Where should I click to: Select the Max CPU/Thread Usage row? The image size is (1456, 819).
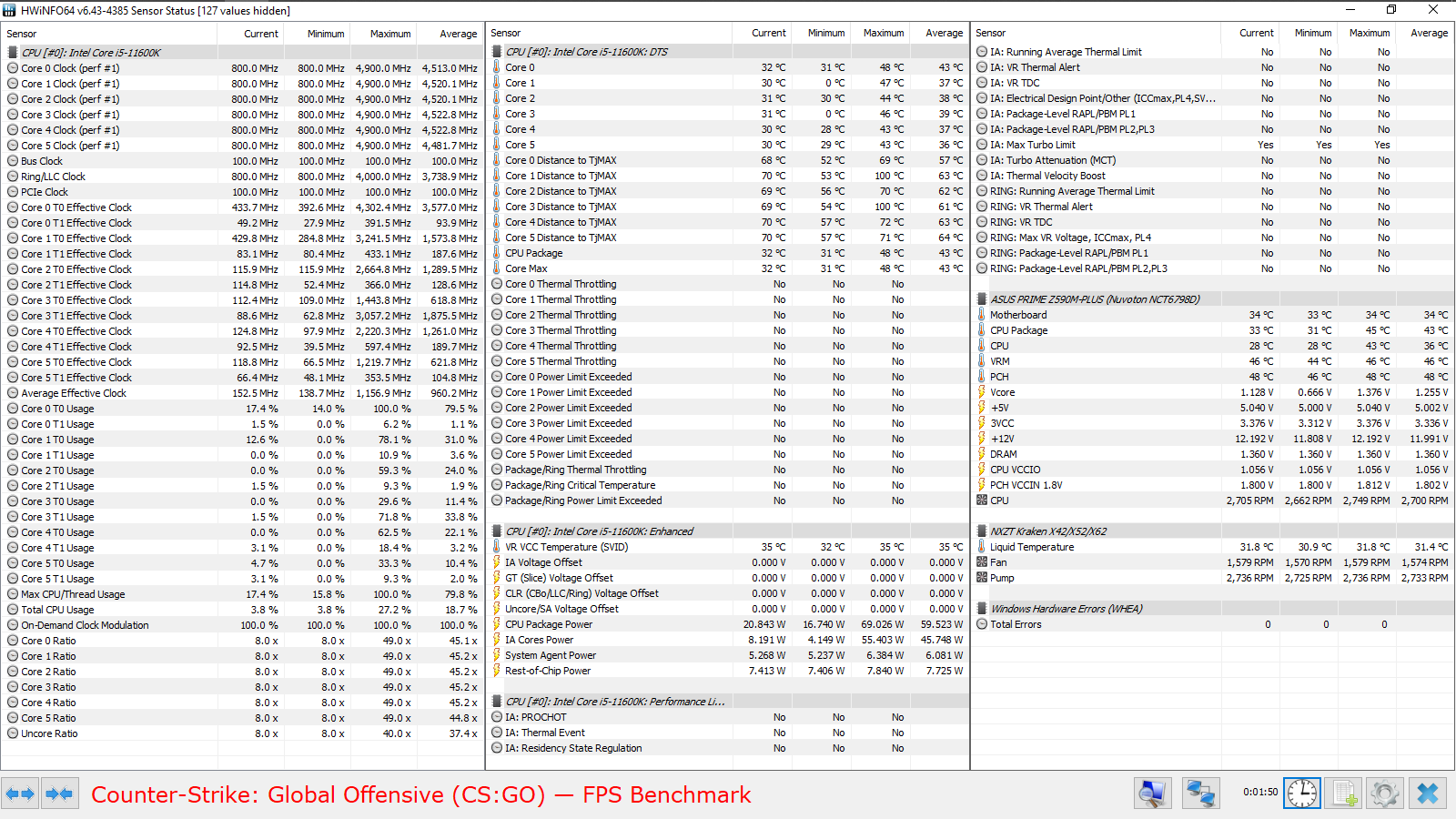243,594
